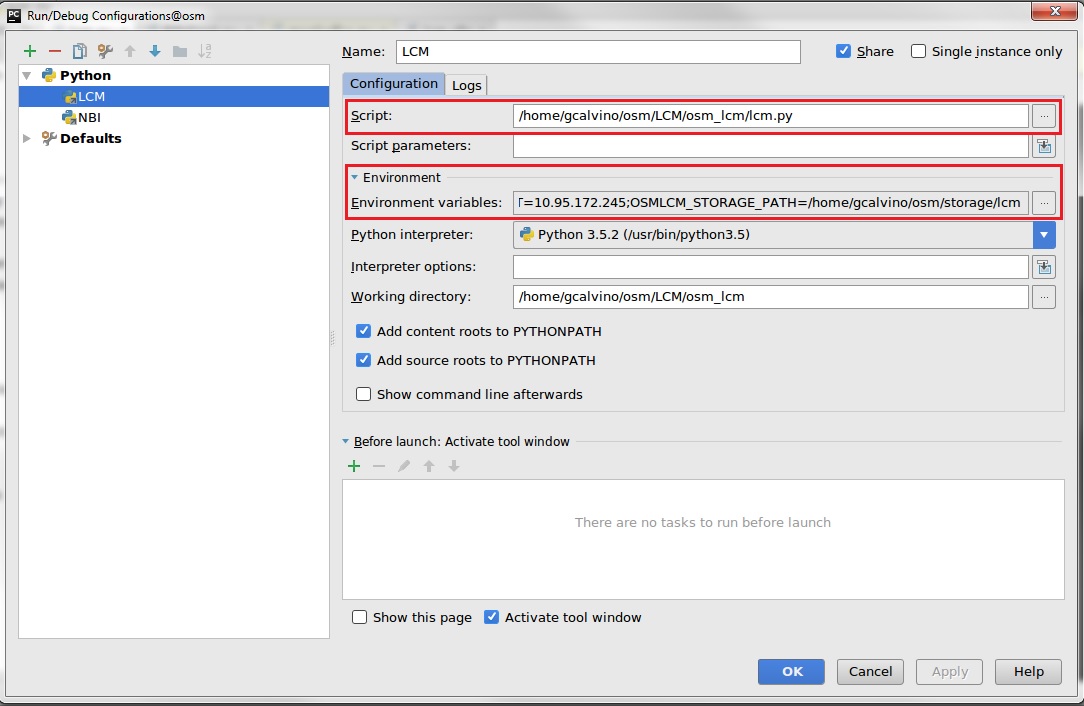Open the Python interpreter dropdown
This screenshot has width=1084, height=706.
point(1044,235)
